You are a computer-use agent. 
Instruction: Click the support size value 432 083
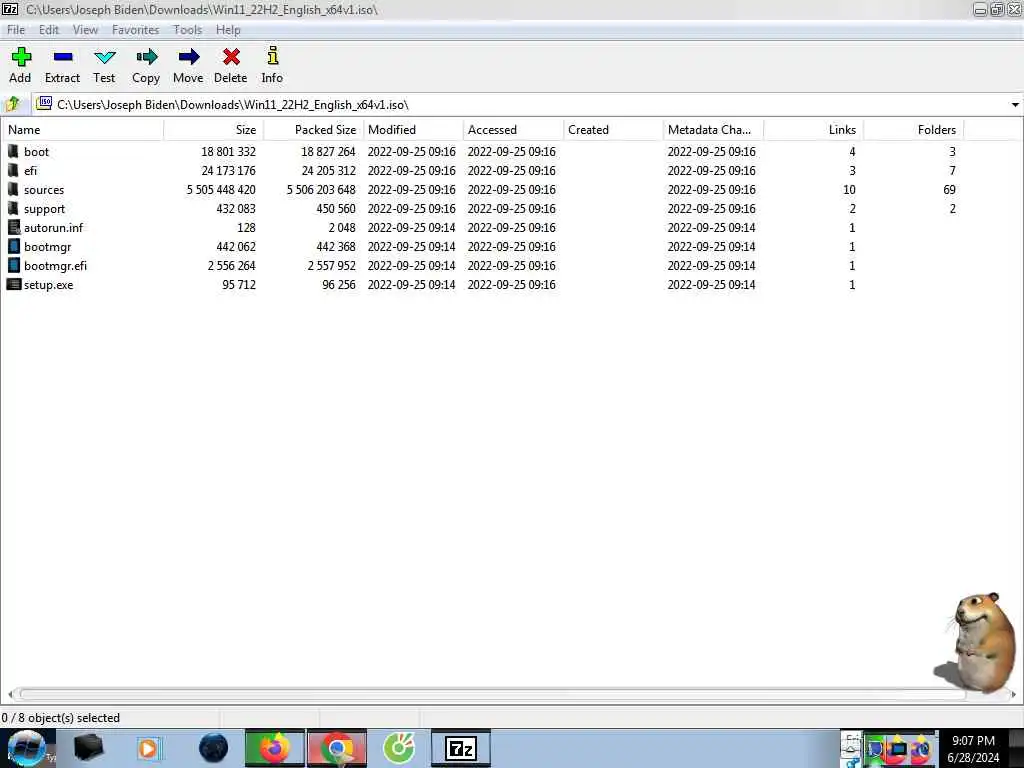click(x=236, y=209)
